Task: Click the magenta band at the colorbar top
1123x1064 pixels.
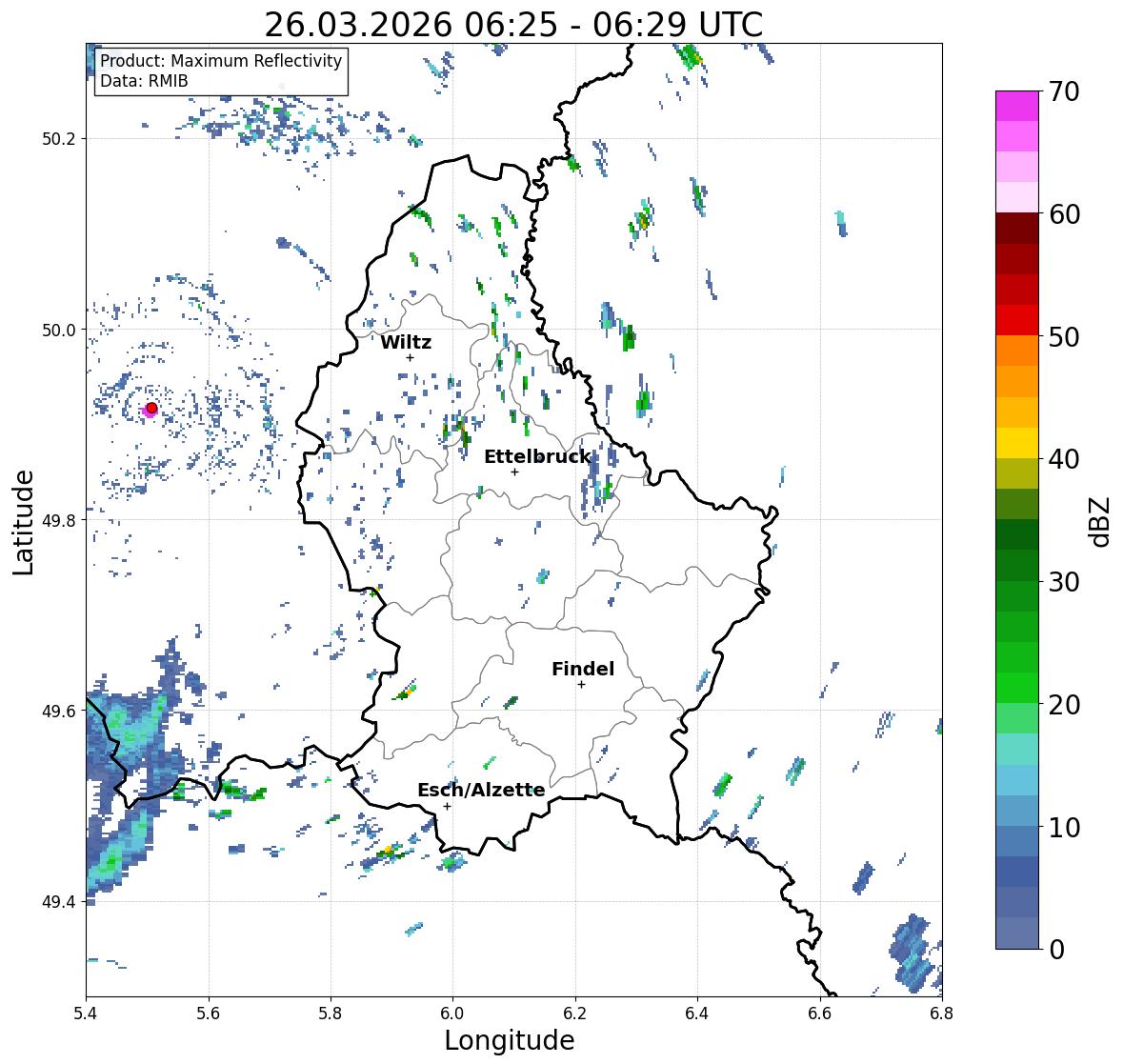Action: 1017,106
